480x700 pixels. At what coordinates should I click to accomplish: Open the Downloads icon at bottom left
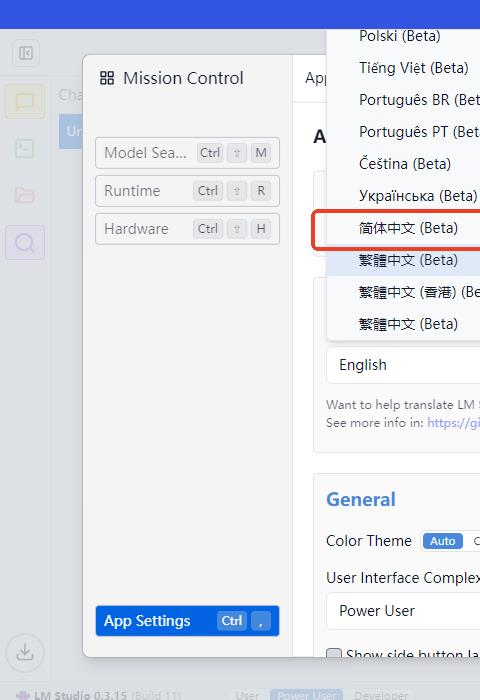25,652
